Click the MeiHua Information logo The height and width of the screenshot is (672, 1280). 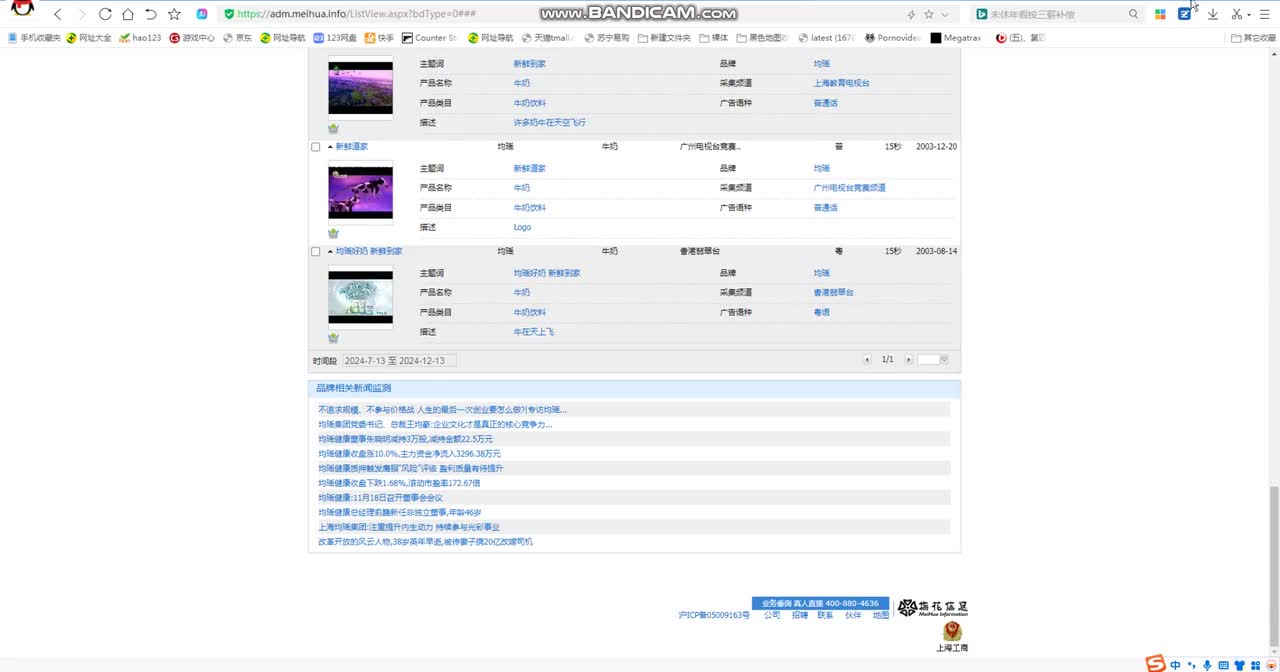pos(932,608)
